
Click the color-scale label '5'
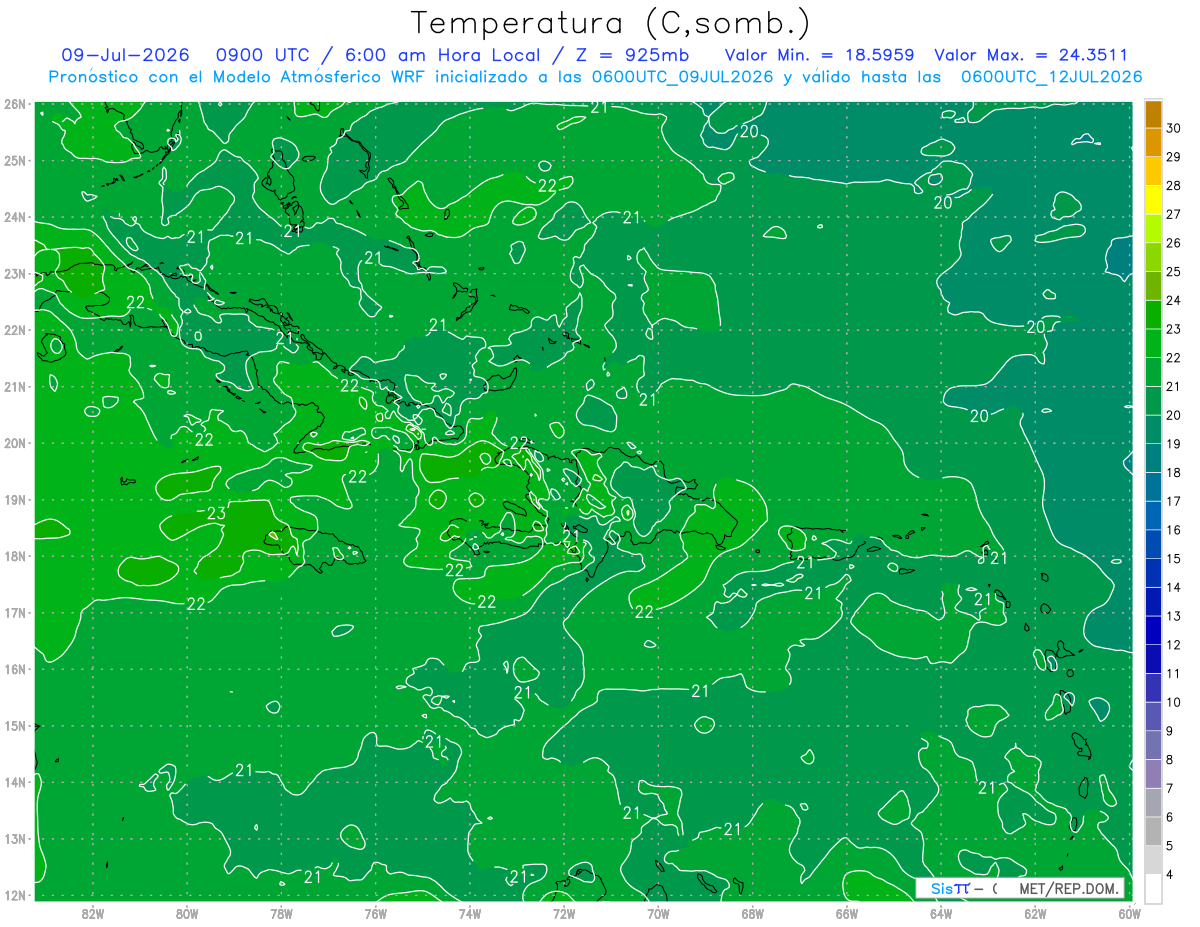1171,845
